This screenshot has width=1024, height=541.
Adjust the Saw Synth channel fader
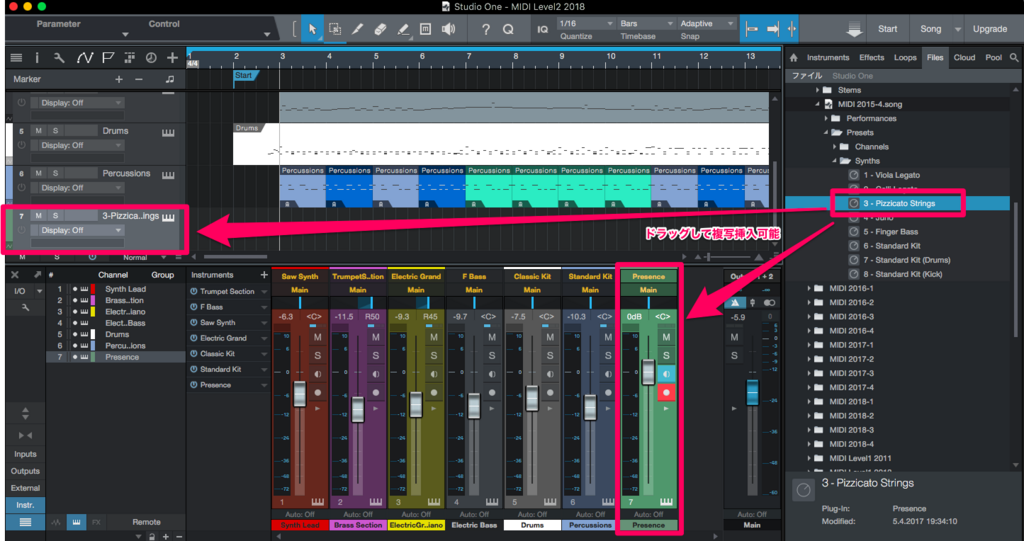tap(299, 393)
